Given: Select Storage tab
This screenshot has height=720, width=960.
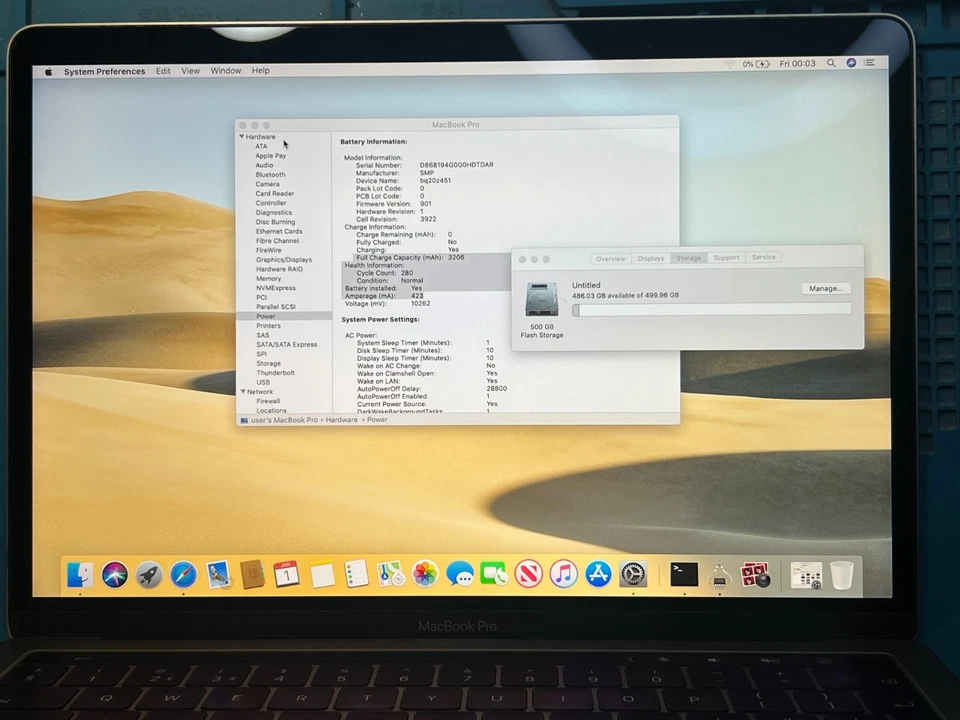Looking at the screenshot, I should pyautogui.click(x=688, y=258).
